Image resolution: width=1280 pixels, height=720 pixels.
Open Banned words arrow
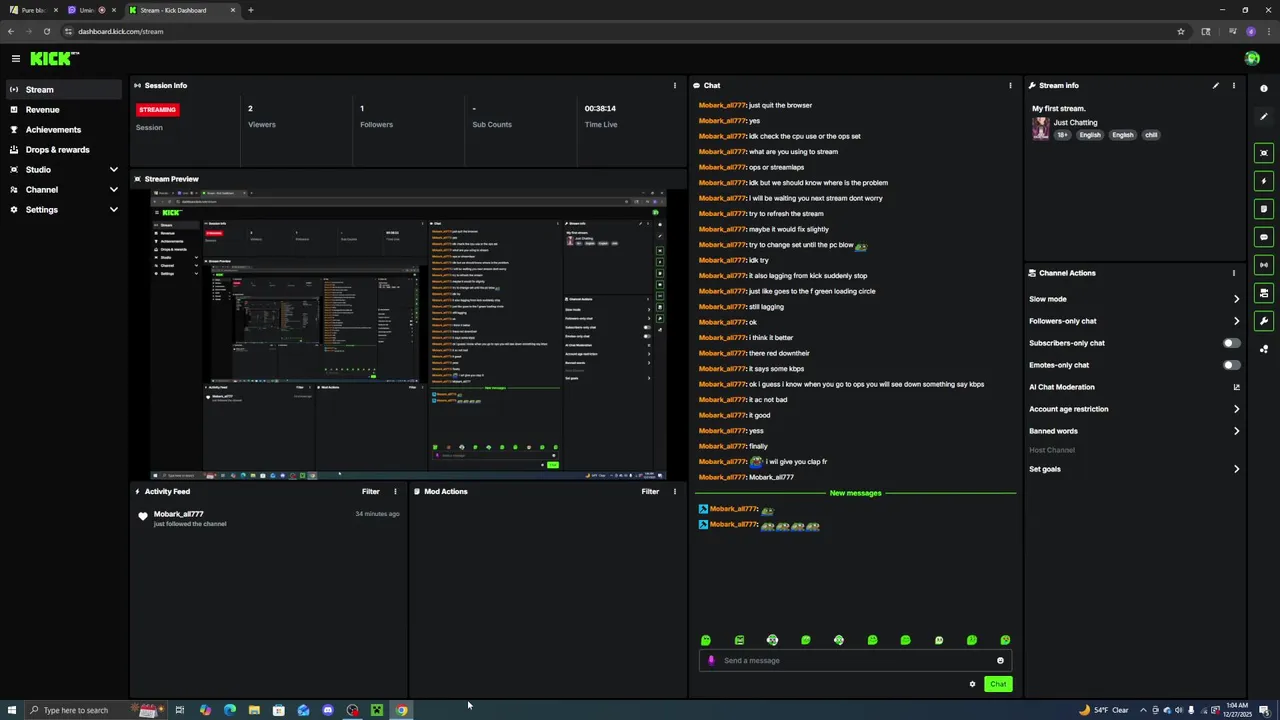tap(1236, 431)
